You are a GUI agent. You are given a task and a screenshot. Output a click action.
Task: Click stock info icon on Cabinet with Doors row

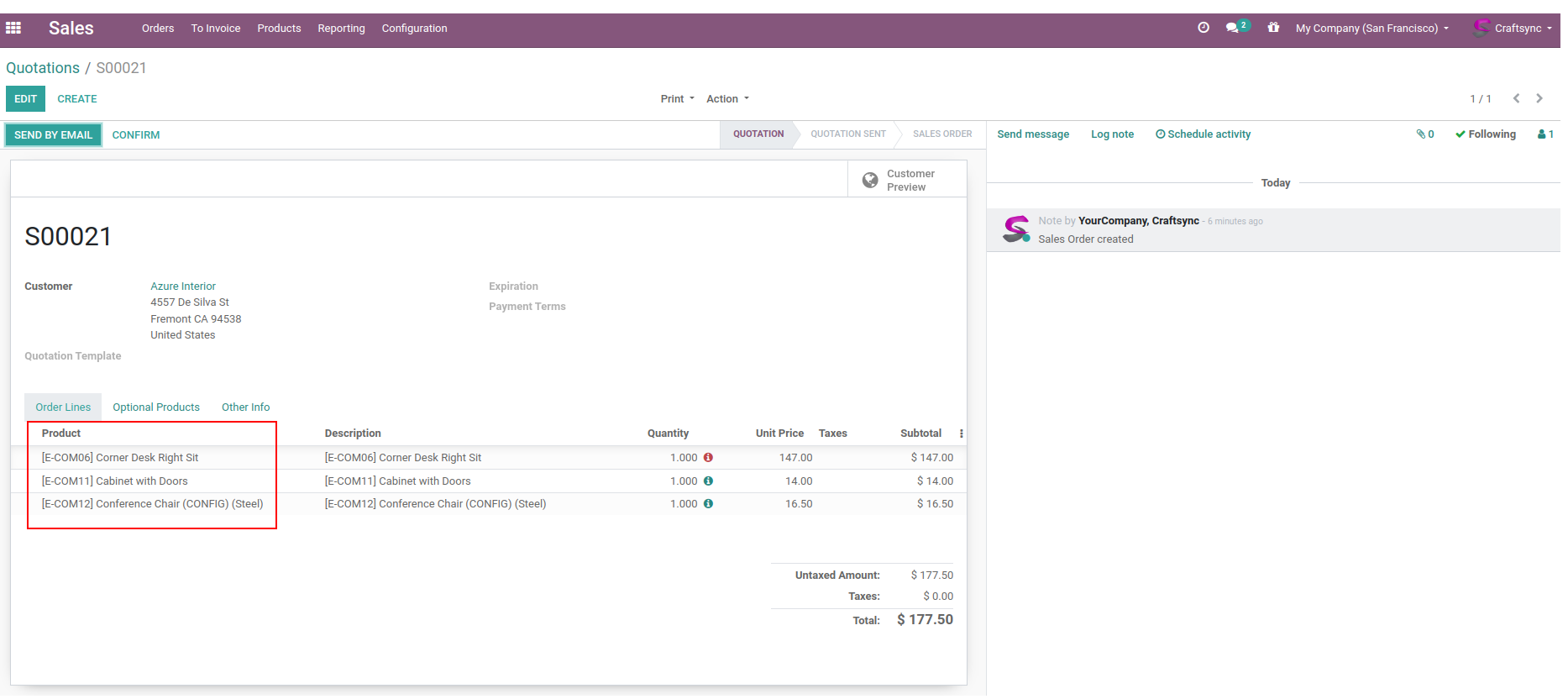pos(708,481)
